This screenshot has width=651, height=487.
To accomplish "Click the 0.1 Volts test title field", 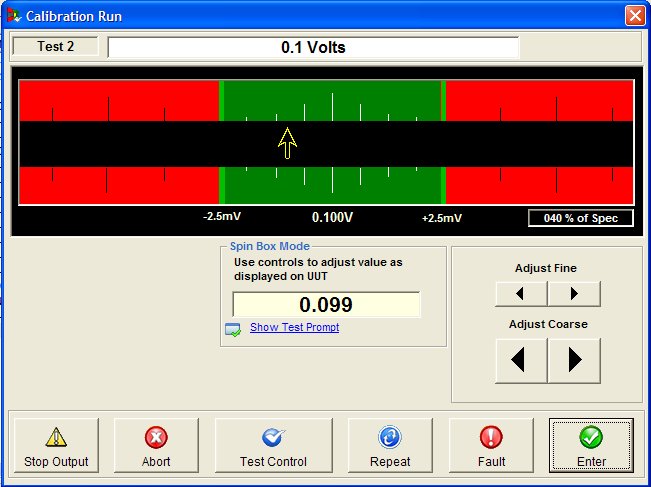I will pos(313,47).
